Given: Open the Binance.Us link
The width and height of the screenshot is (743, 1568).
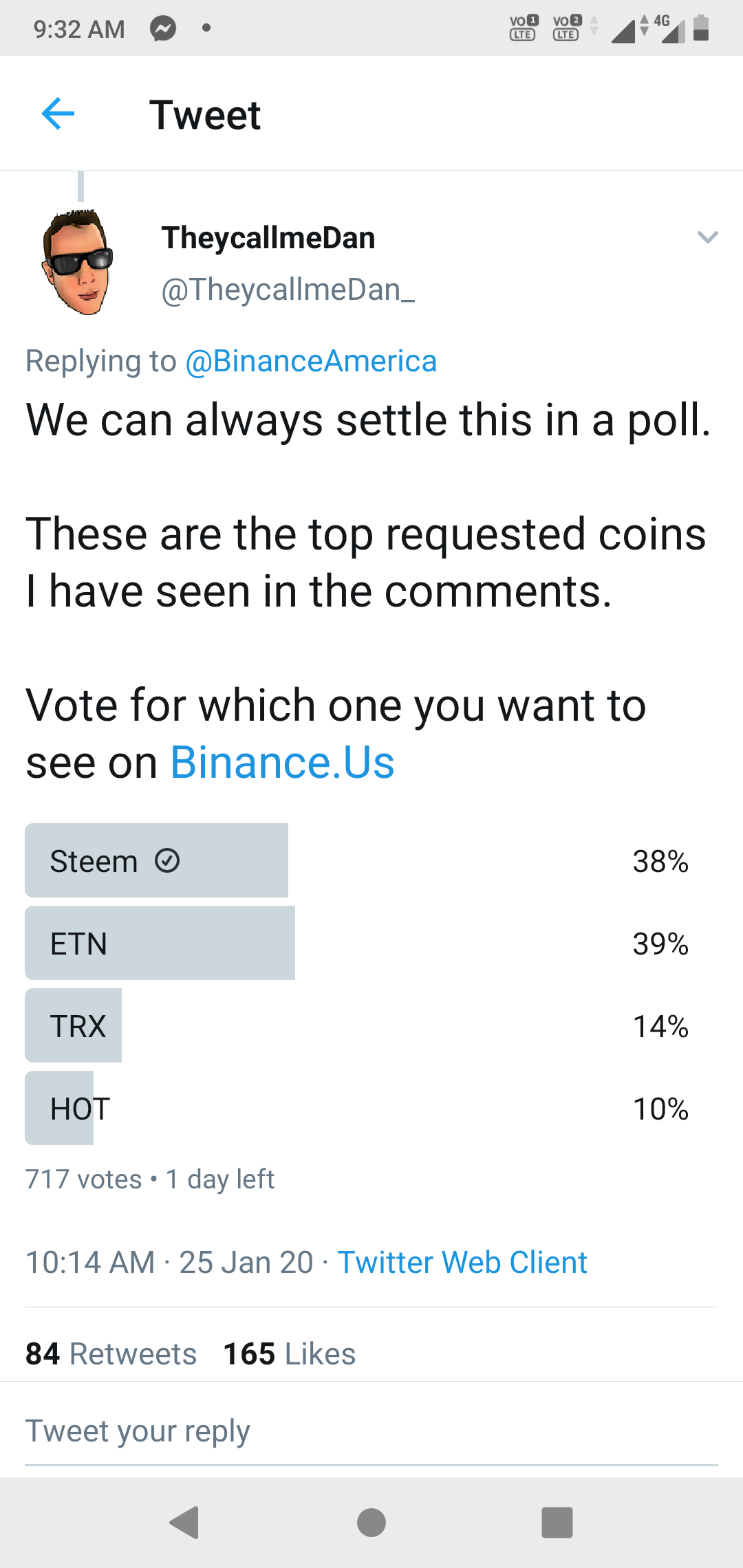Looking at the screenshot, I should click(x=282, y=762).
